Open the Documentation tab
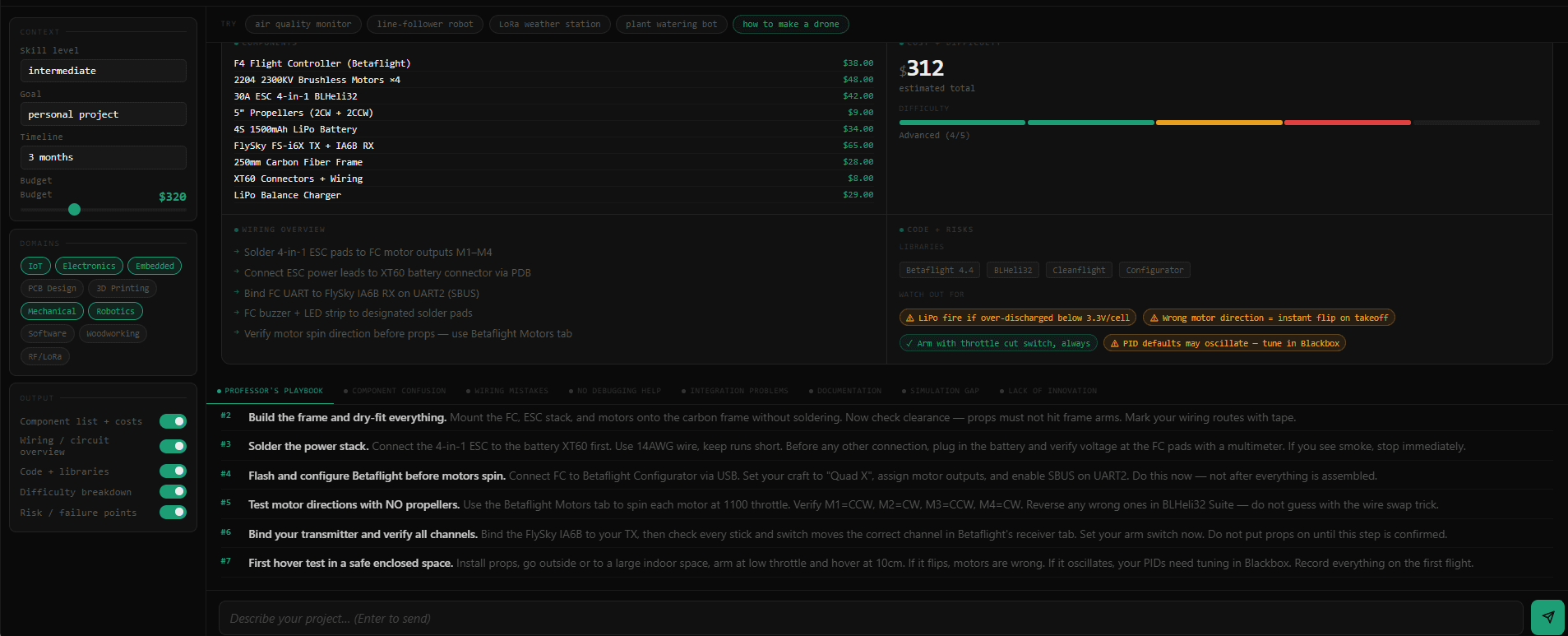The image size is (1568, 636). (x=845, y=391)
